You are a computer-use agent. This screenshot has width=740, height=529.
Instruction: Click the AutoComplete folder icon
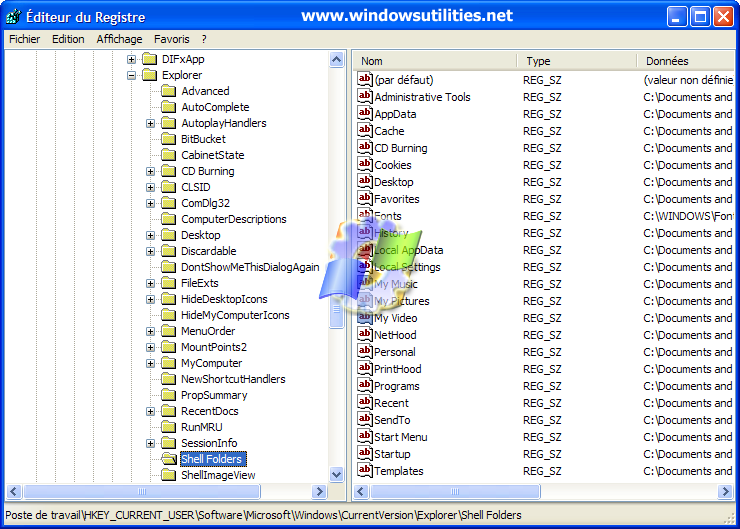pyautogui.click(x=168, y=107)
